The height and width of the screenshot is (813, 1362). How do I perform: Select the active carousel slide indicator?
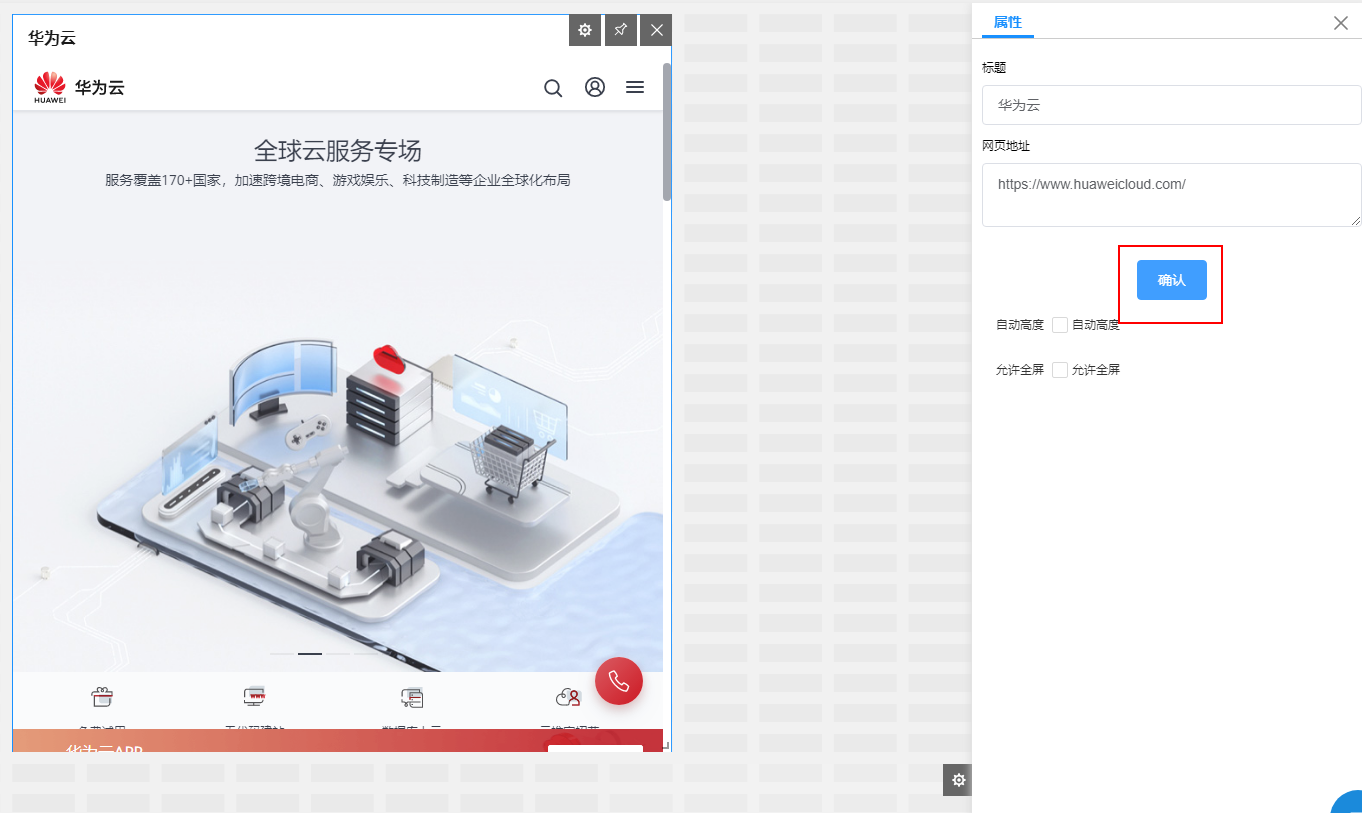310,653
